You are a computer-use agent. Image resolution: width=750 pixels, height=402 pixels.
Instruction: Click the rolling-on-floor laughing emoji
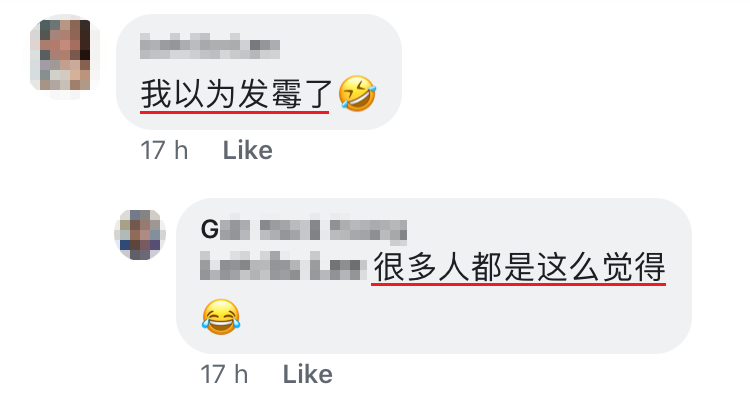click(357, 93)
